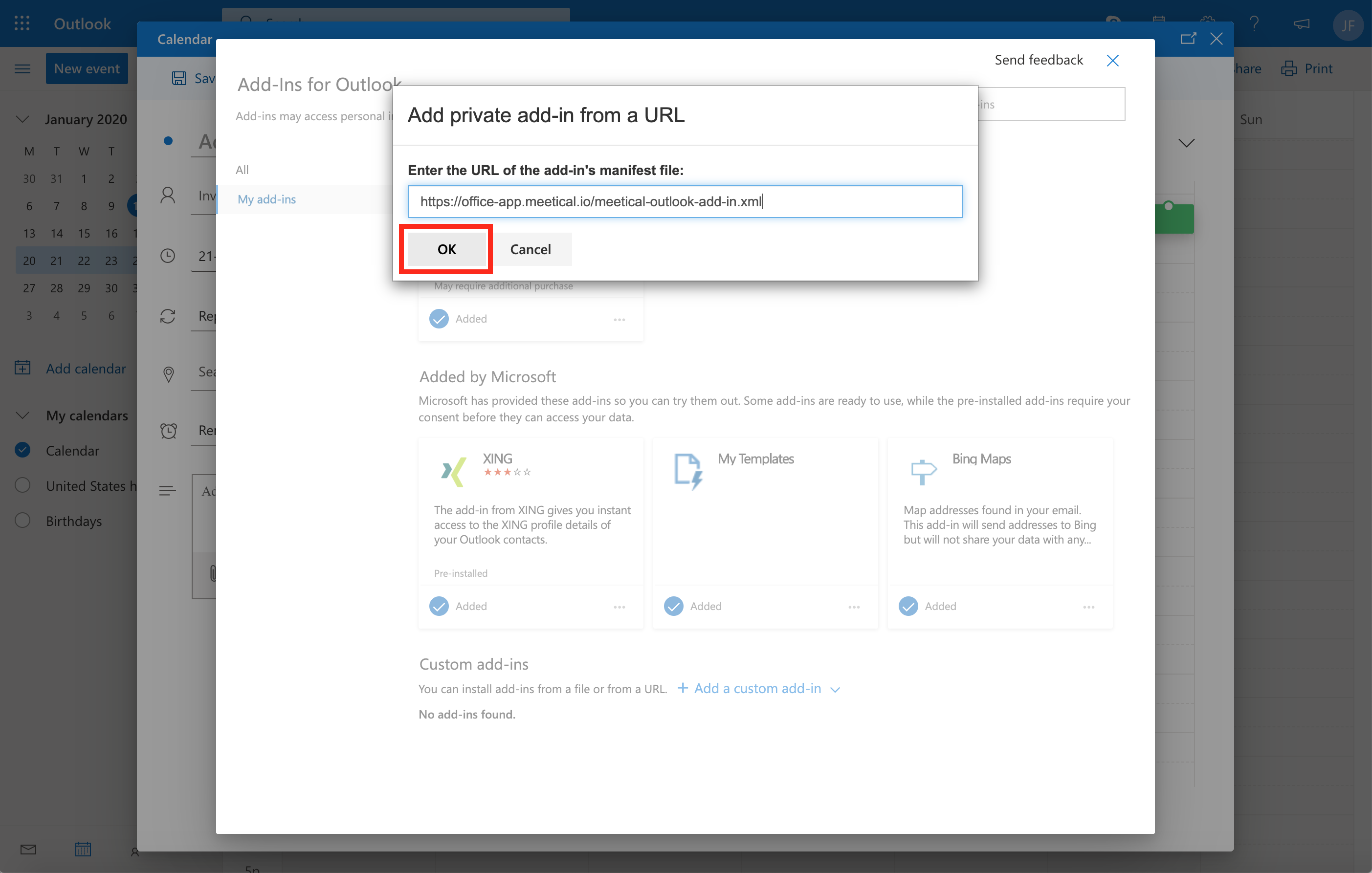Click the description lines icon in event form

pyautogui.click(x=168, y=490)
